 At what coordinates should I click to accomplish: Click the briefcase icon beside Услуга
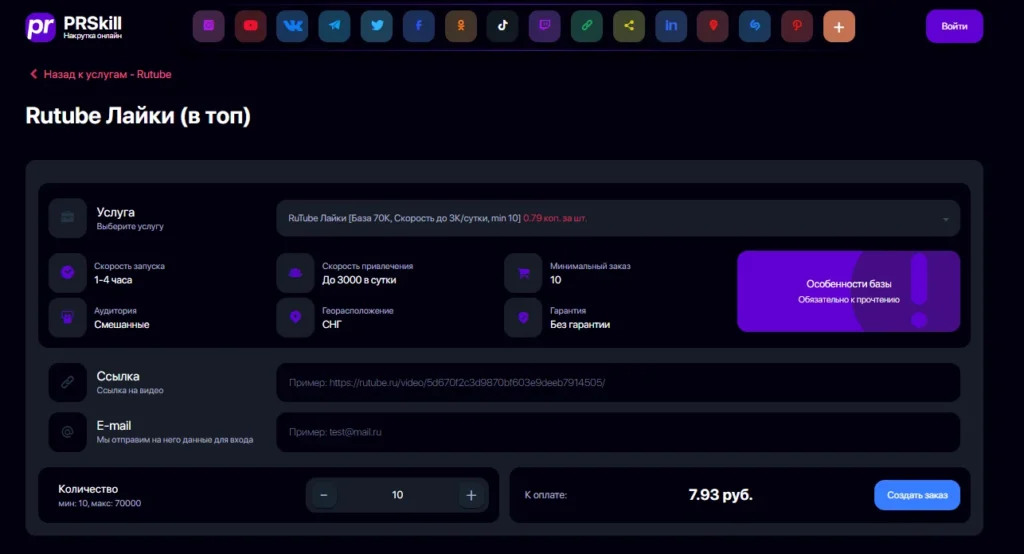tap(67, 218)
